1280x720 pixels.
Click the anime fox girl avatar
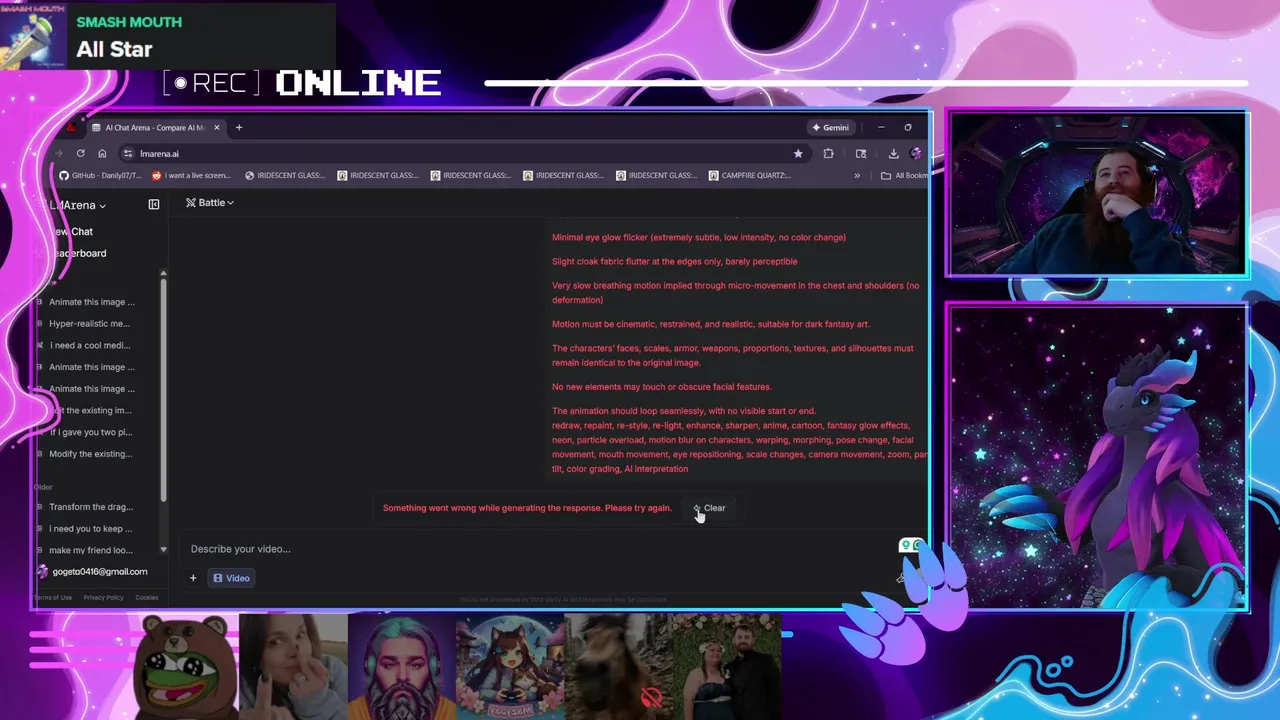pyautogui.click(x=509, y=665)
